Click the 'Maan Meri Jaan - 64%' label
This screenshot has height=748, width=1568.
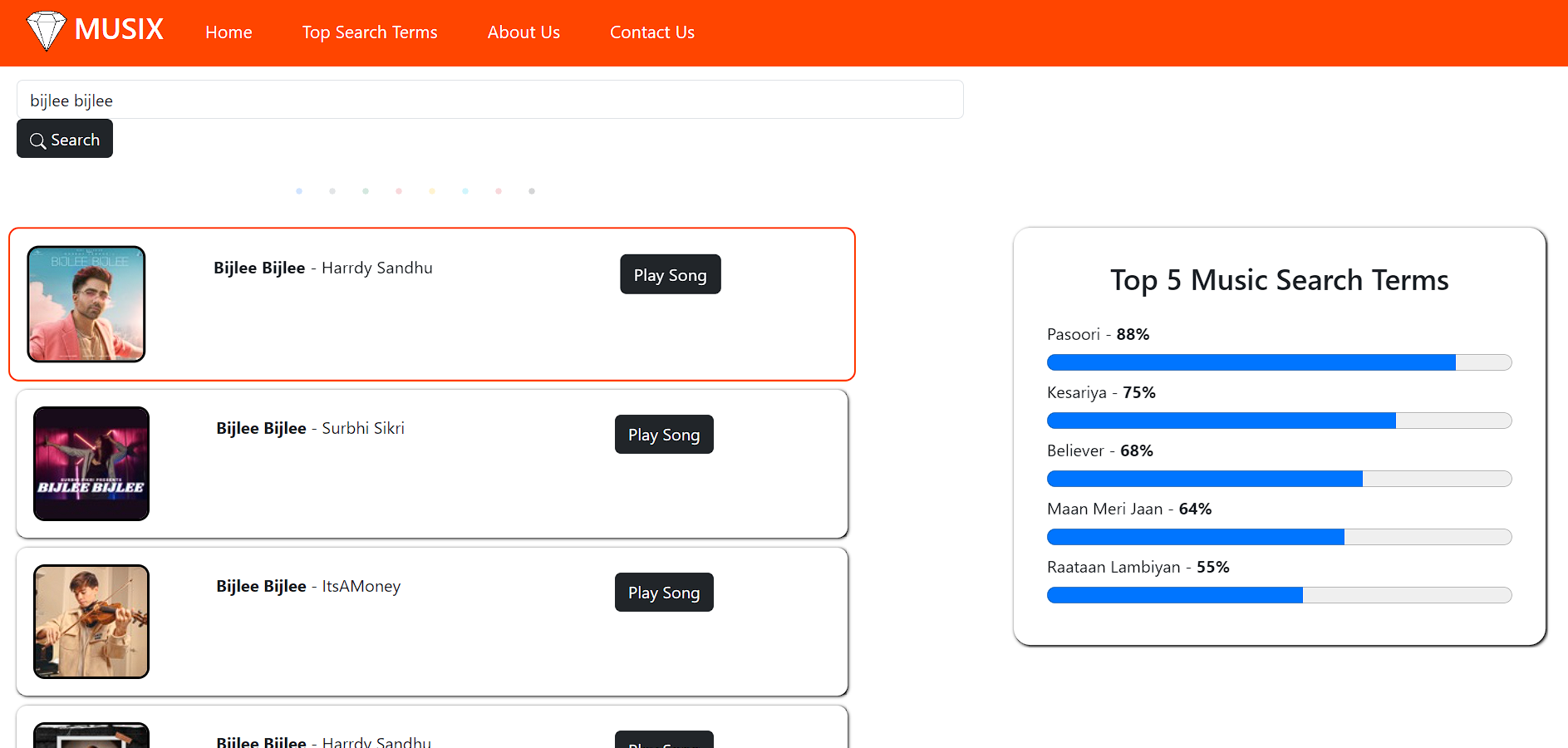[1129, 509]
